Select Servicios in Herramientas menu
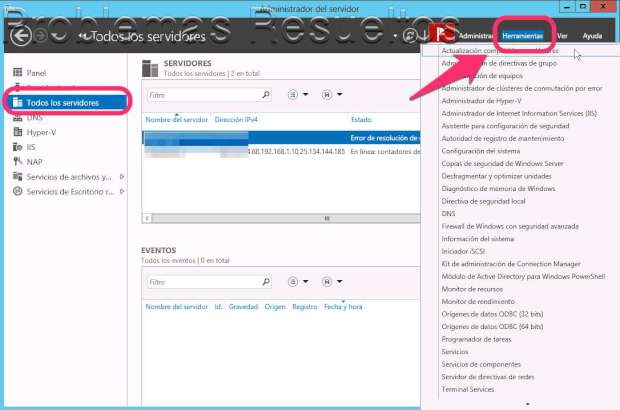 pyautogui.click(x=455, y=351)
